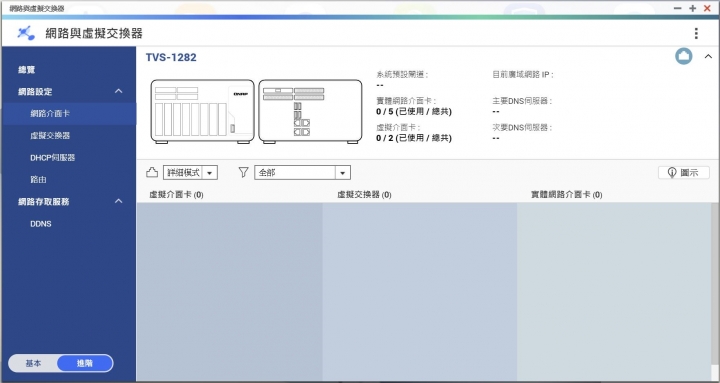720x383 pixels.
Task: Click the TVS-1282 device name
Action: [x=171, y=57]
